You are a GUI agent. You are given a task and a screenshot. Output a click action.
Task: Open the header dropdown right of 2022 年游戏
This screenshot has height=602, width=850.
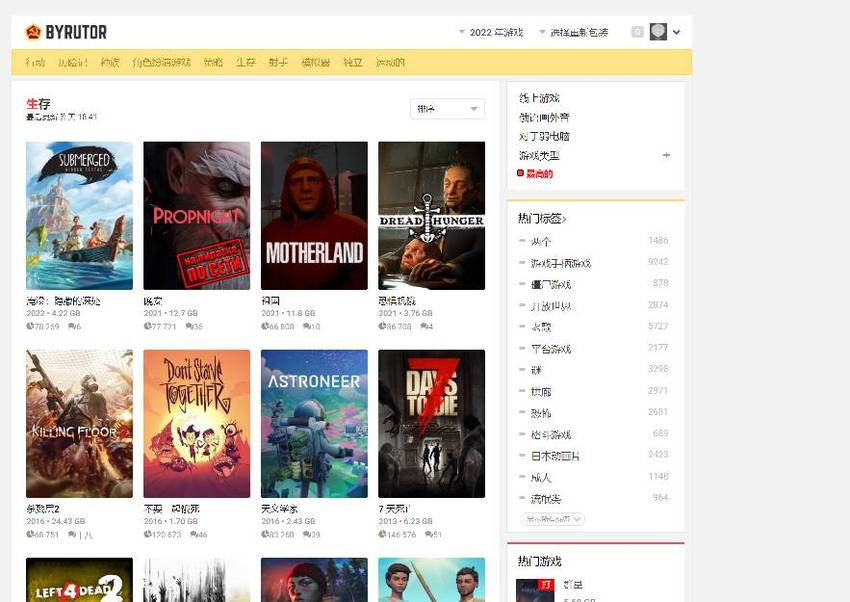574,33
